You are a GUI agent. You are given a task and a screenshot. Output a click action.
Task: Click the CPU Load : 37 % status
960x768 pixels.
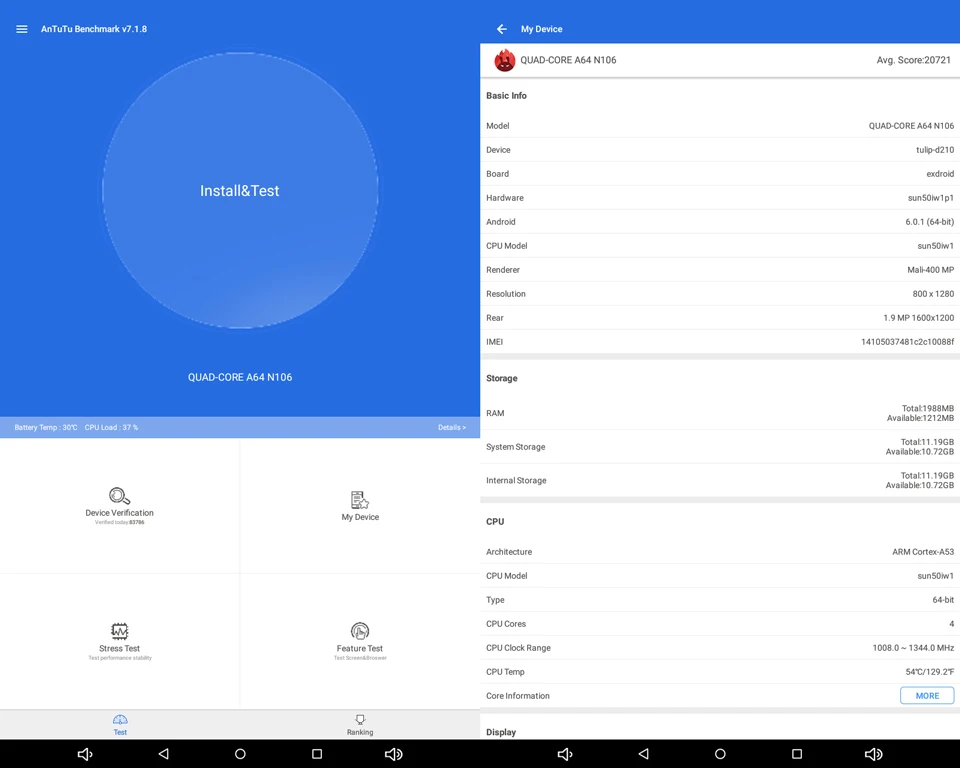click(111, 427)
